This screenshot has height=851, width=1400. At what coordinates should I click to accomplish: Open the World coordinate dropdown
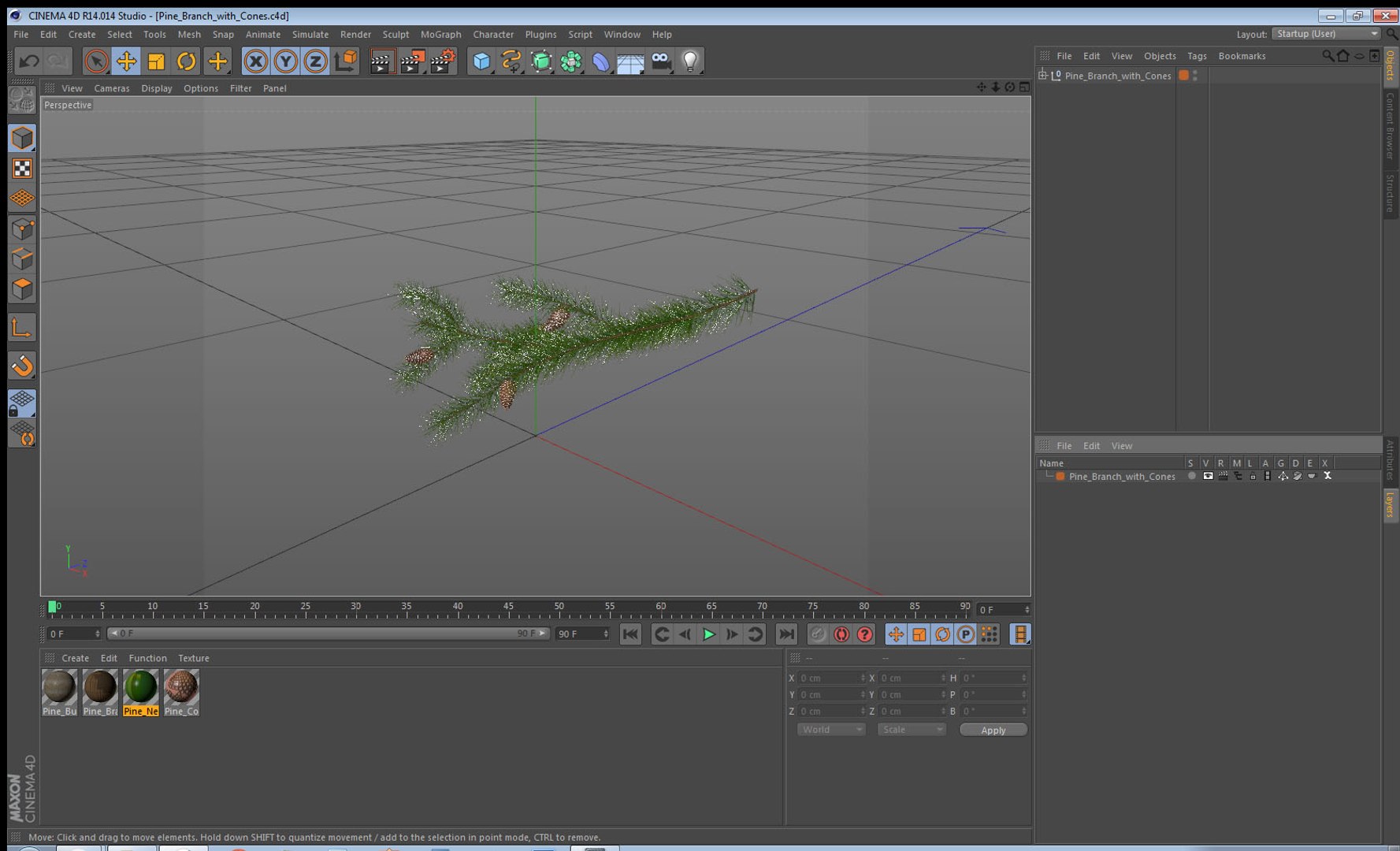(x=831, y=730)
